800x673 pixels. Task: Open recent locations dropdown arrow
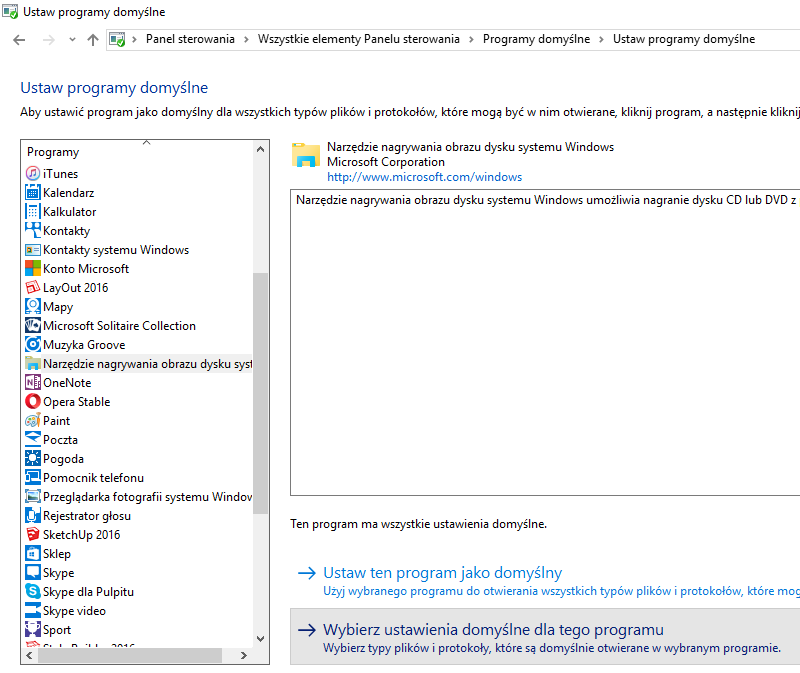(72, 39)
